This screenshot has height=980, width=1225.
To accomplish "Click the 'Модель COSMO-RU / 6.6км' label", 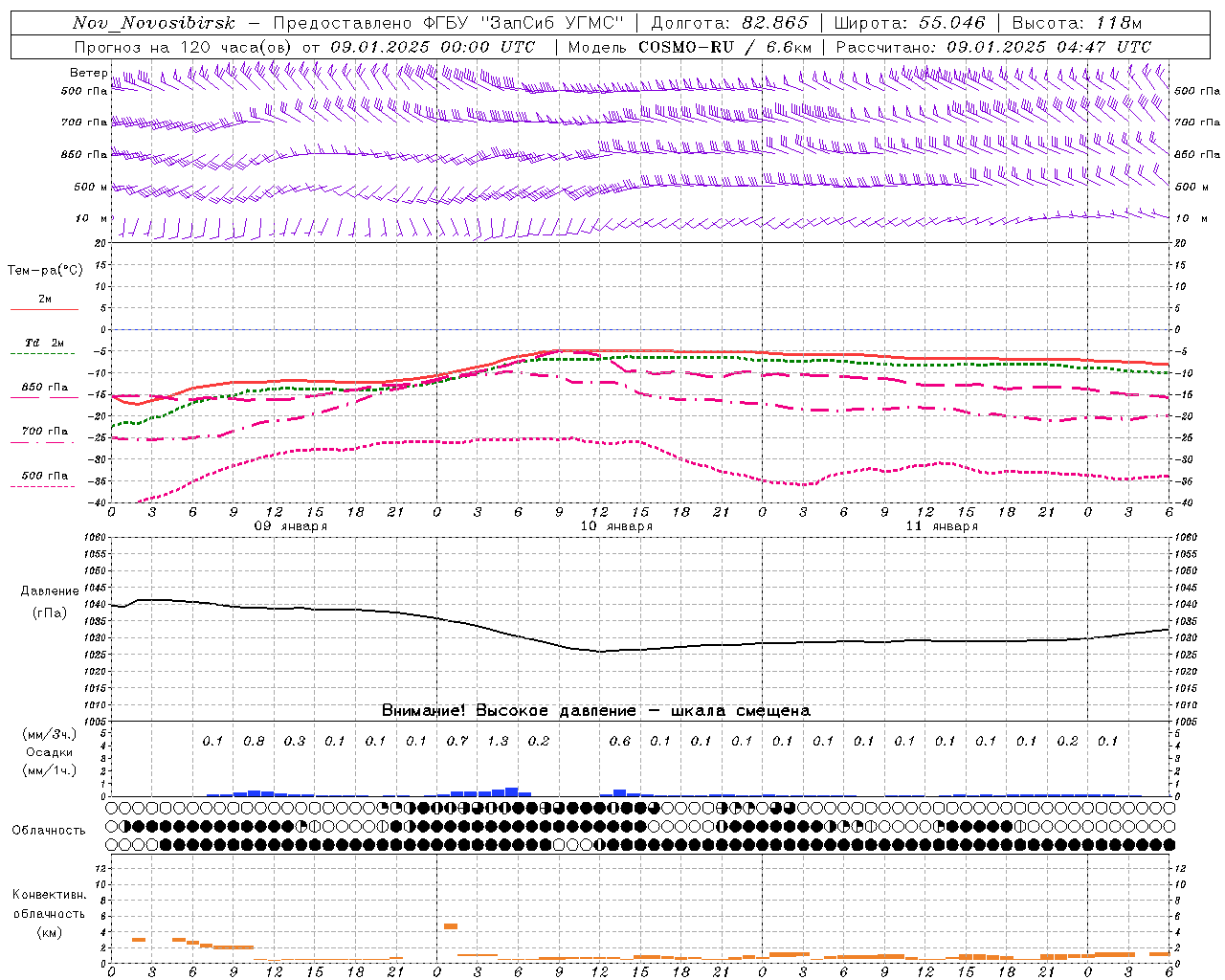I will tap(690, 47).
